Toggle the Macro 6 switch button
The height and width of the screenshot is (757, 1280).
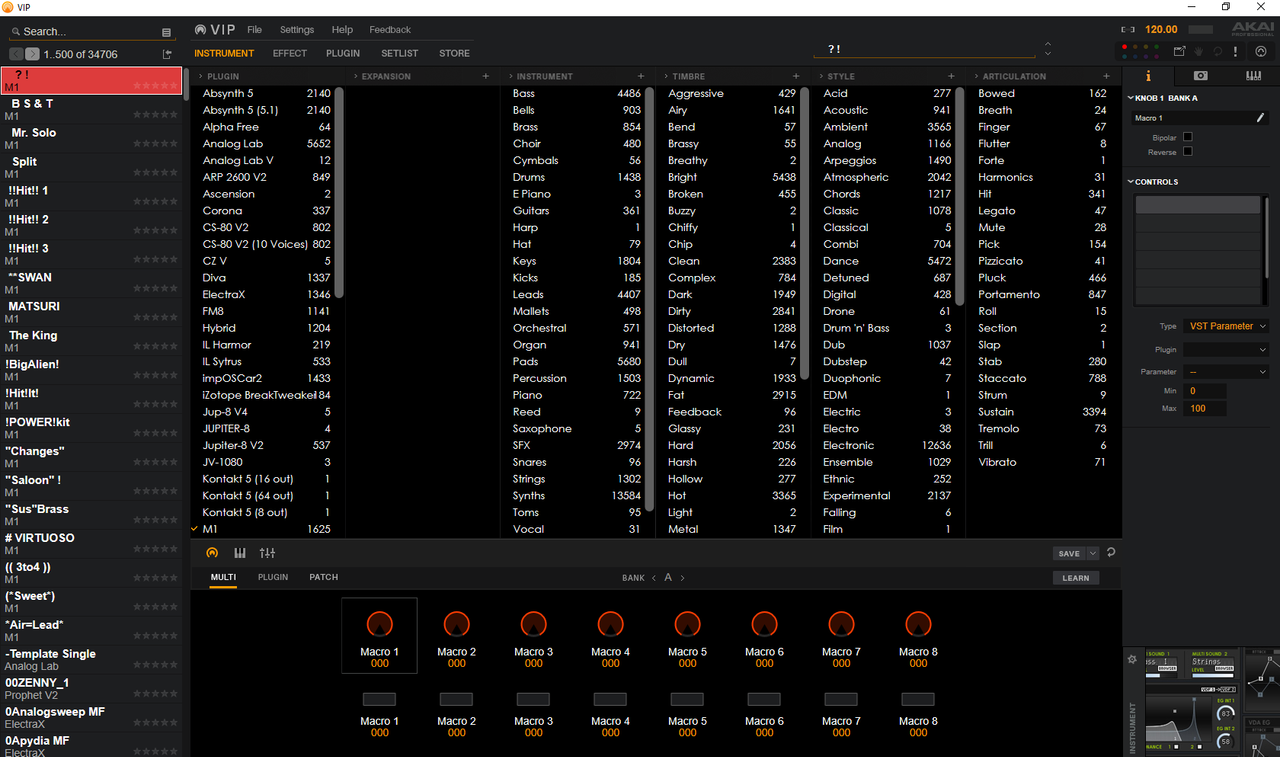(x=764, y=700)
